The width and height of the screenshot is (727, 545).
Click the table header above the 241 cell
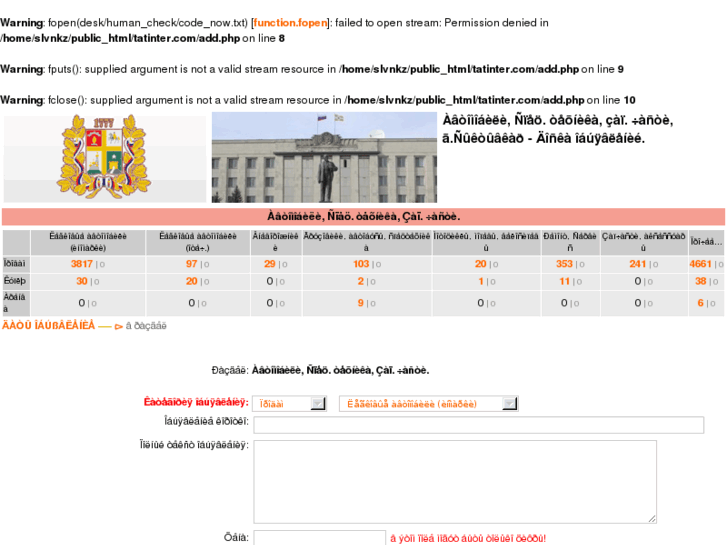click(x=644, y=242)
